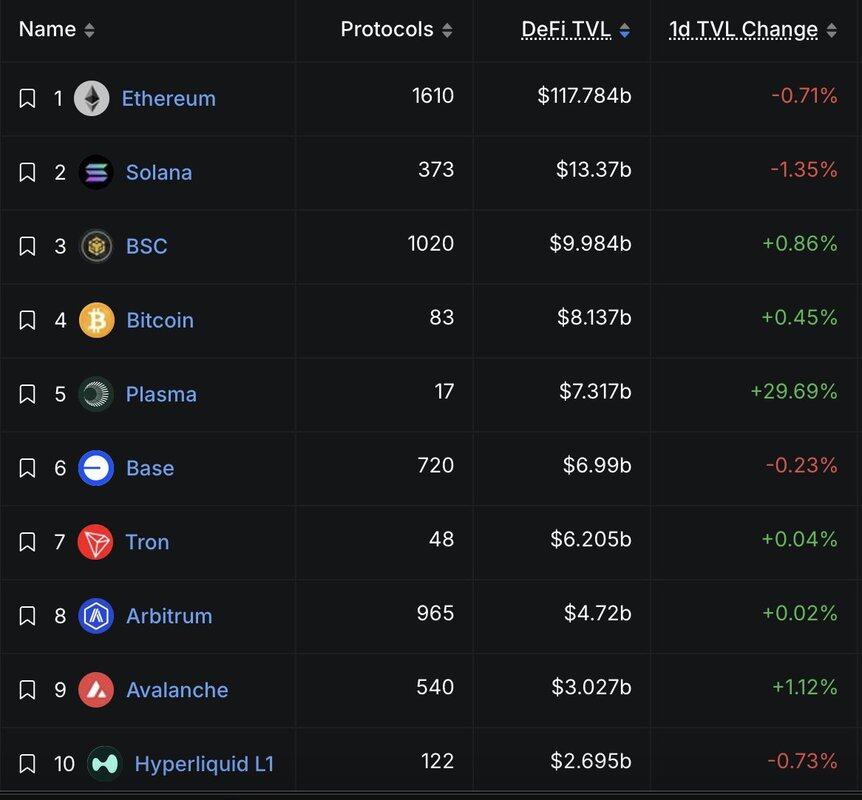
Task: Click the Bitcoin logo icon
Action: [x=97, y=320]
